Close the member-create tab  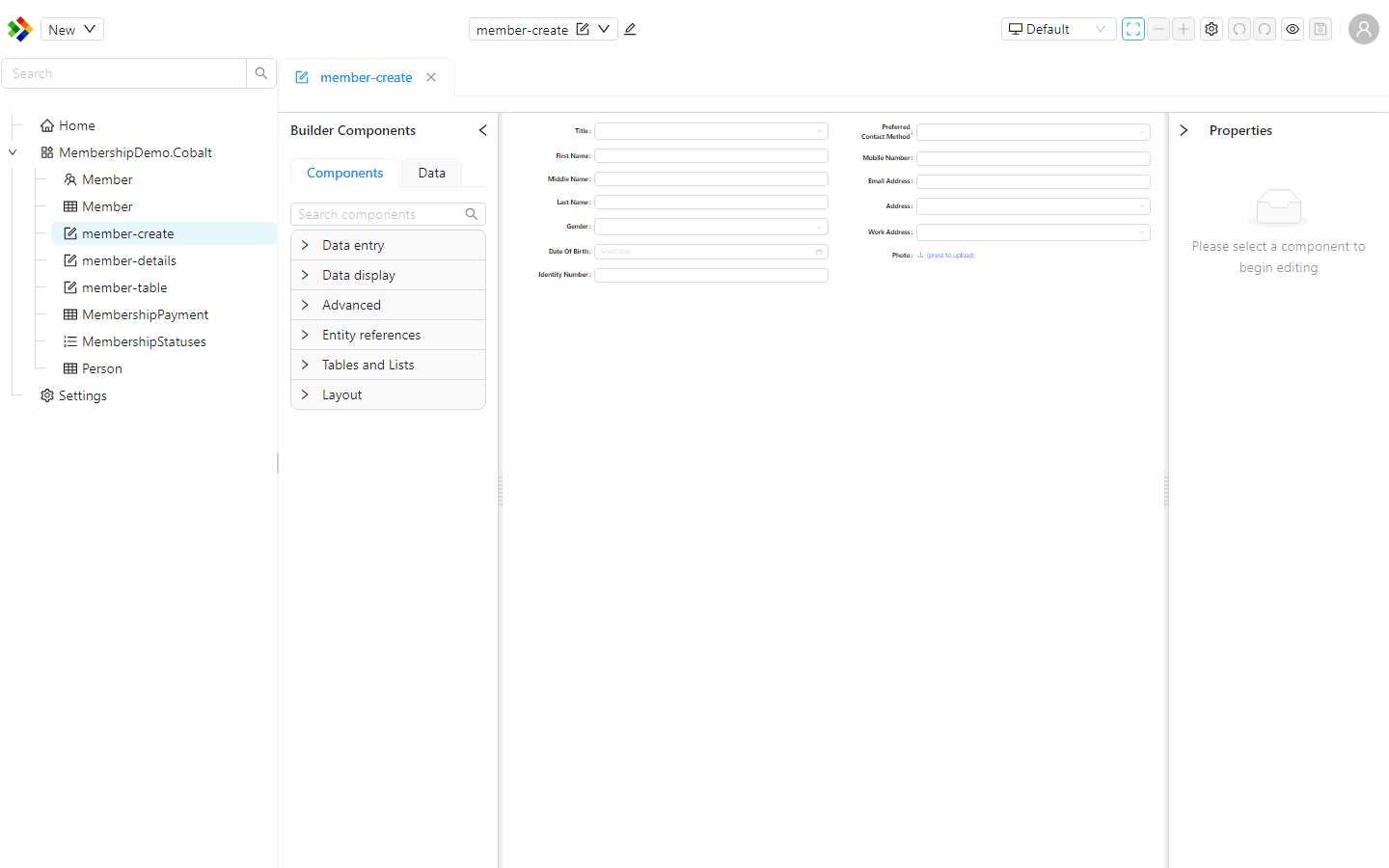[431, 77]
